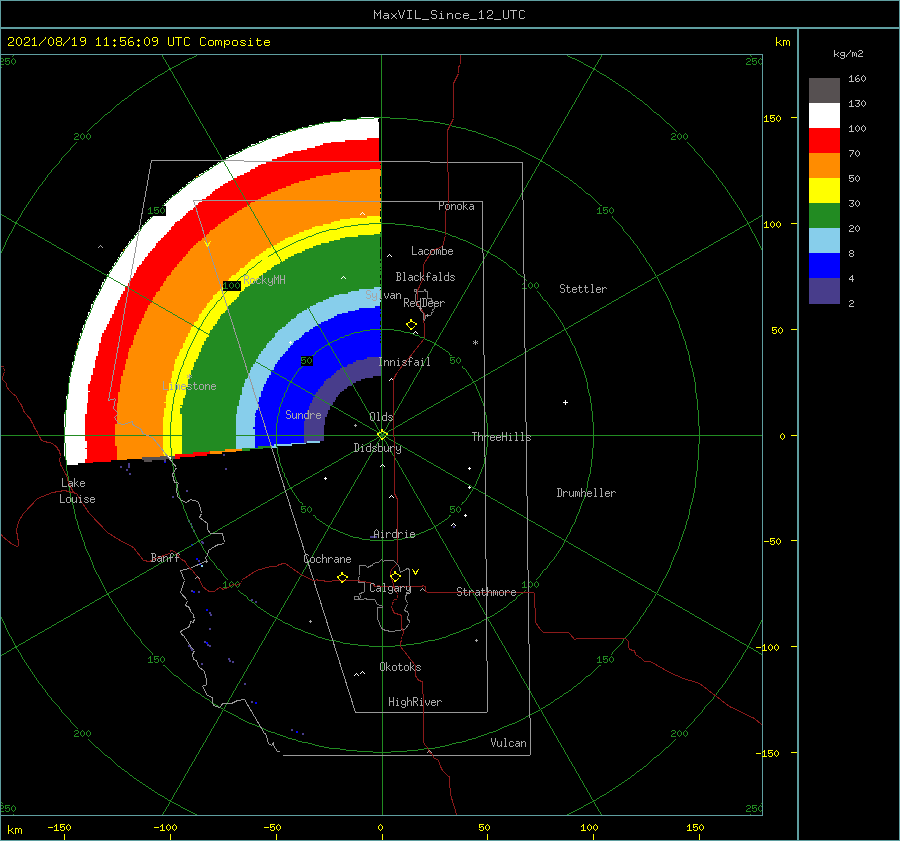Screen dimensions: 900x841
Task: Select the 2021/08/19 11:56:09 UTC Composite timestamp
Action: pyautogui.click(x=139, y=42)
